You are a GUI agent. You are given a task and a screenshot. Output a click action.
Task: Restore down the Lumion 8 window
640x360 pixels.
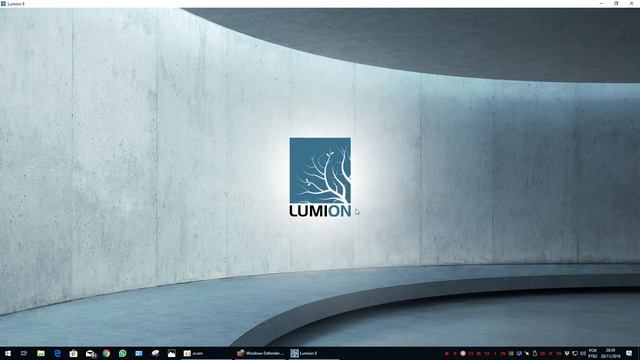pyautogui.click(x=616, y=4)
